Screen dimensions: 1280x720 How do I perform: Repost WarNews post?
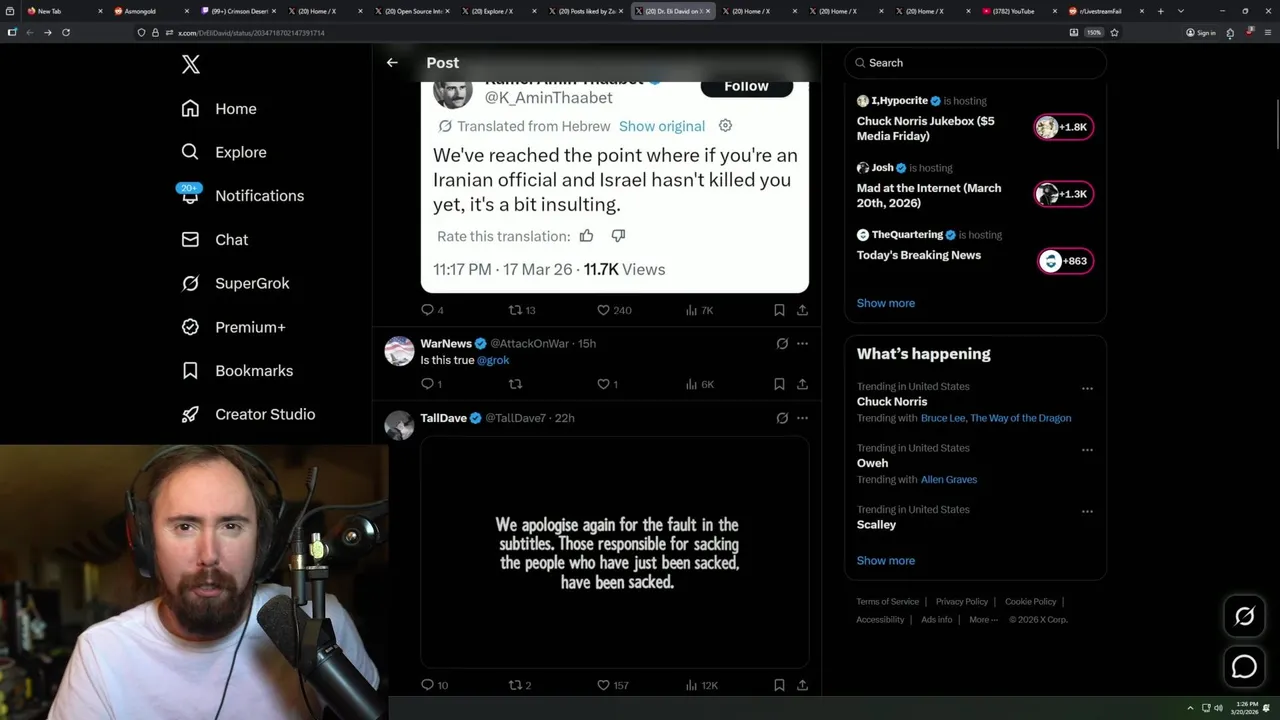(x=516, y=384)
